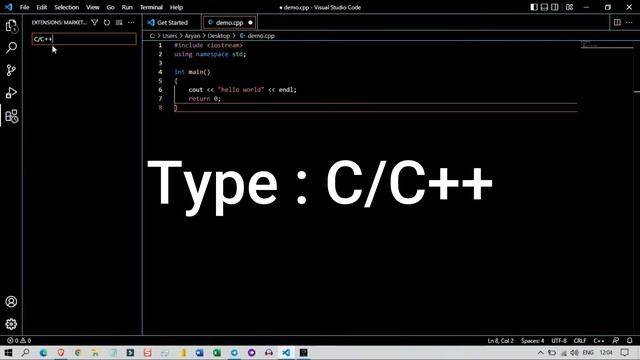
Task: Click ENG language indicator in taskbar
Action: pos(588,353)
